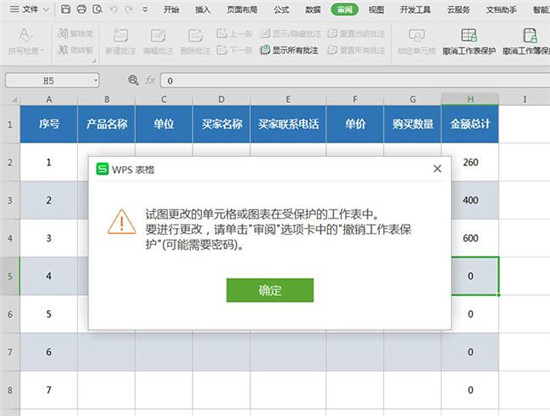
Task: Switch to the 开始 tab
Action: (172, 9)
